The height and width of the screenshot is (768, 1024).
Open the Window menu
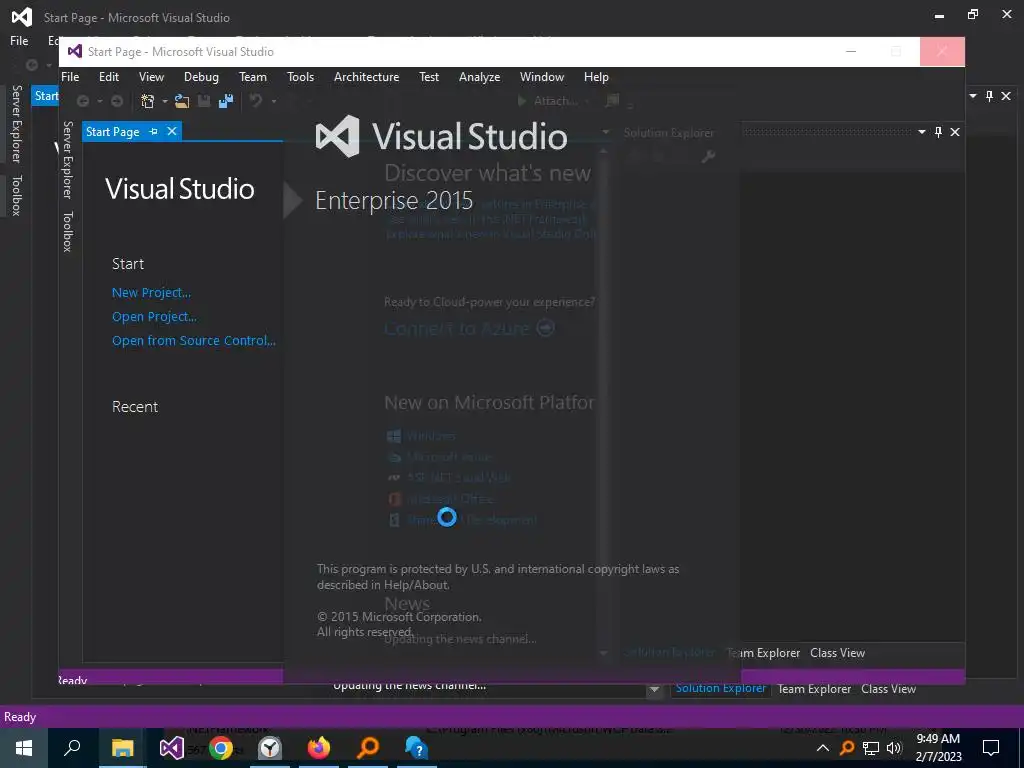tap(542, 77)
